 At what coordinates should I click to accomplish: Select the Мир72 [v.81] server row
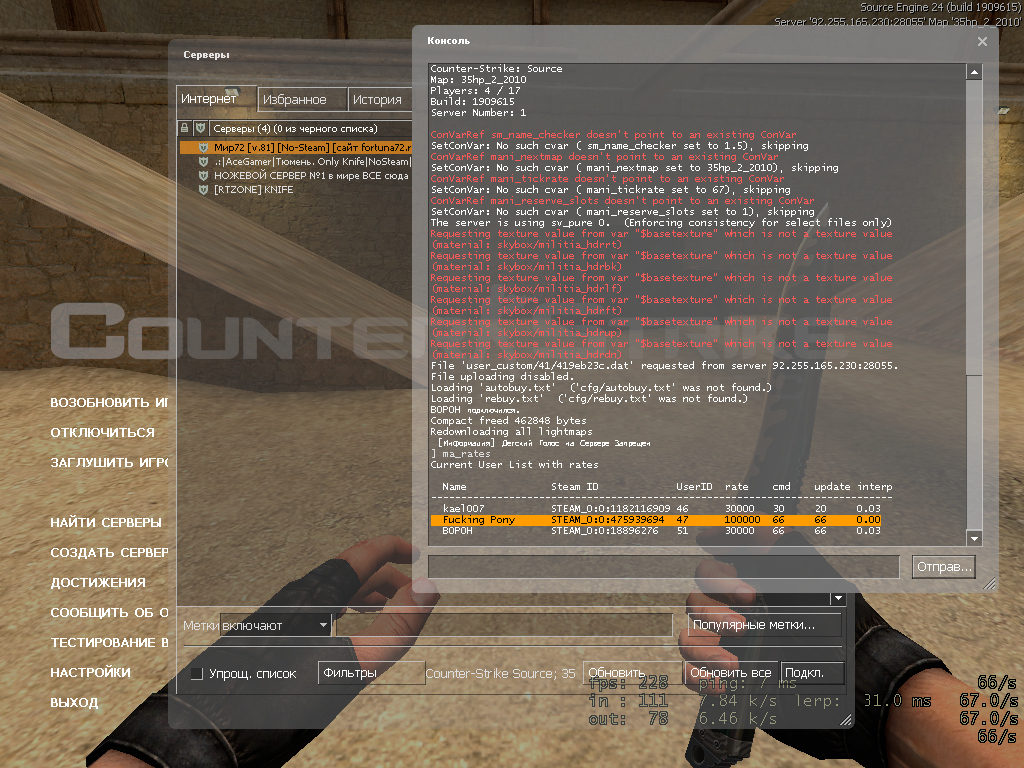[295, 148]
